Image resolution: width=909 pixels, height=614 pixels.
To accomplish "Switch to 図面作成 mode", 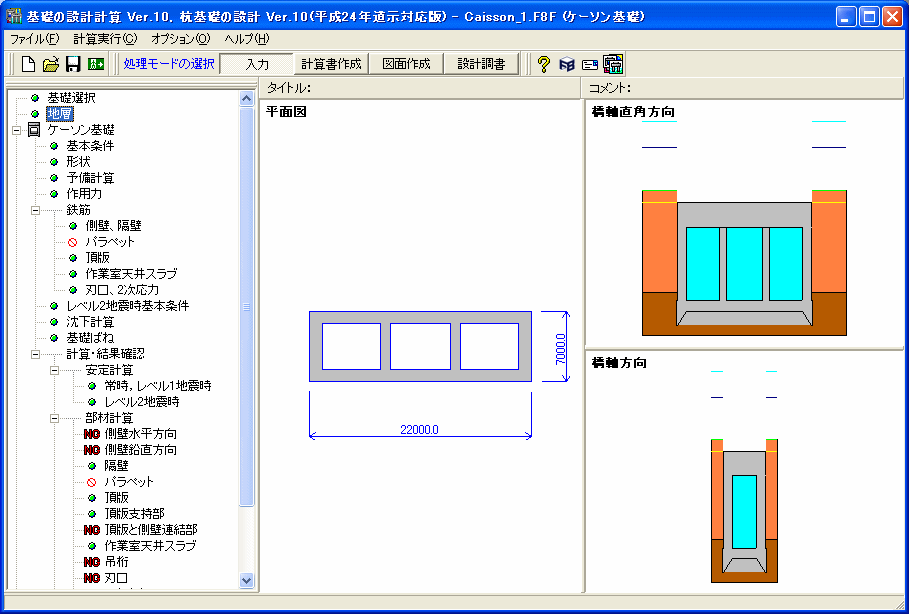I will (x=406, y=64).
